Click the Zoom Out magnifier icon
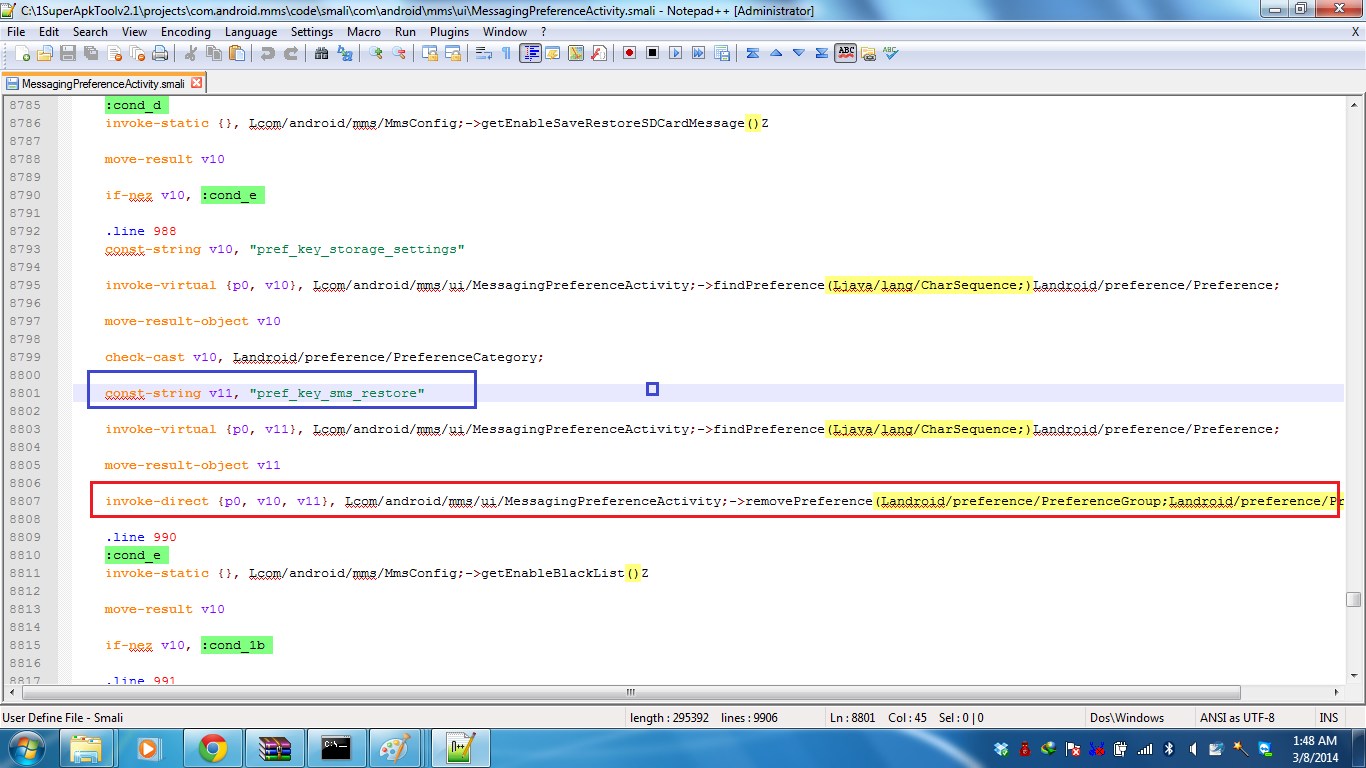 coord(398,53)
